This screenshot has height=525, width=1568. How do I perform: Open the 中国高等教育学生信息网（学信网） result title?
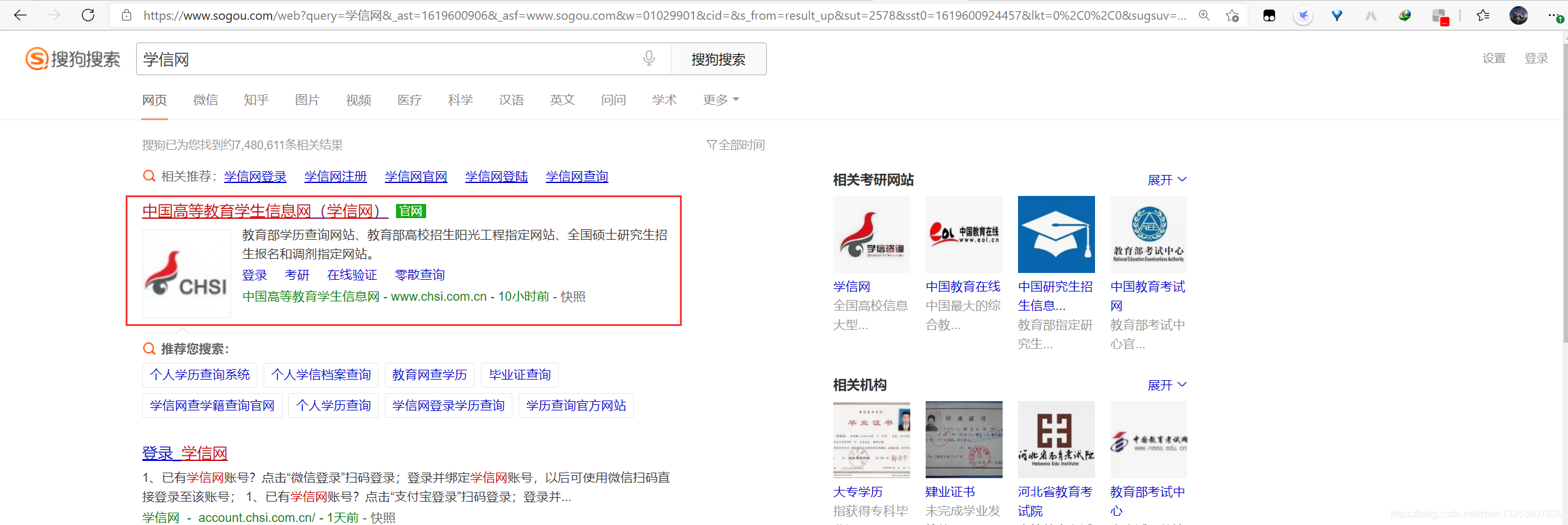click(x=265, y=211)
